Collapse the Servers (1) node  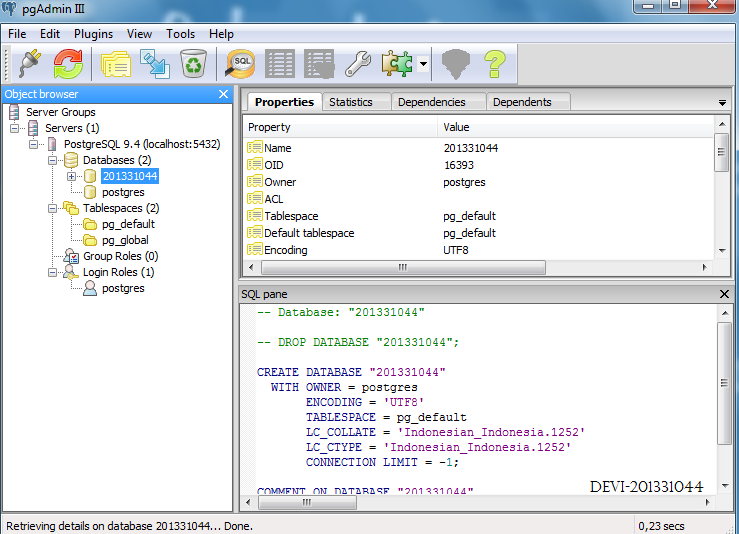pyautogui.click(x=15, y=128)
